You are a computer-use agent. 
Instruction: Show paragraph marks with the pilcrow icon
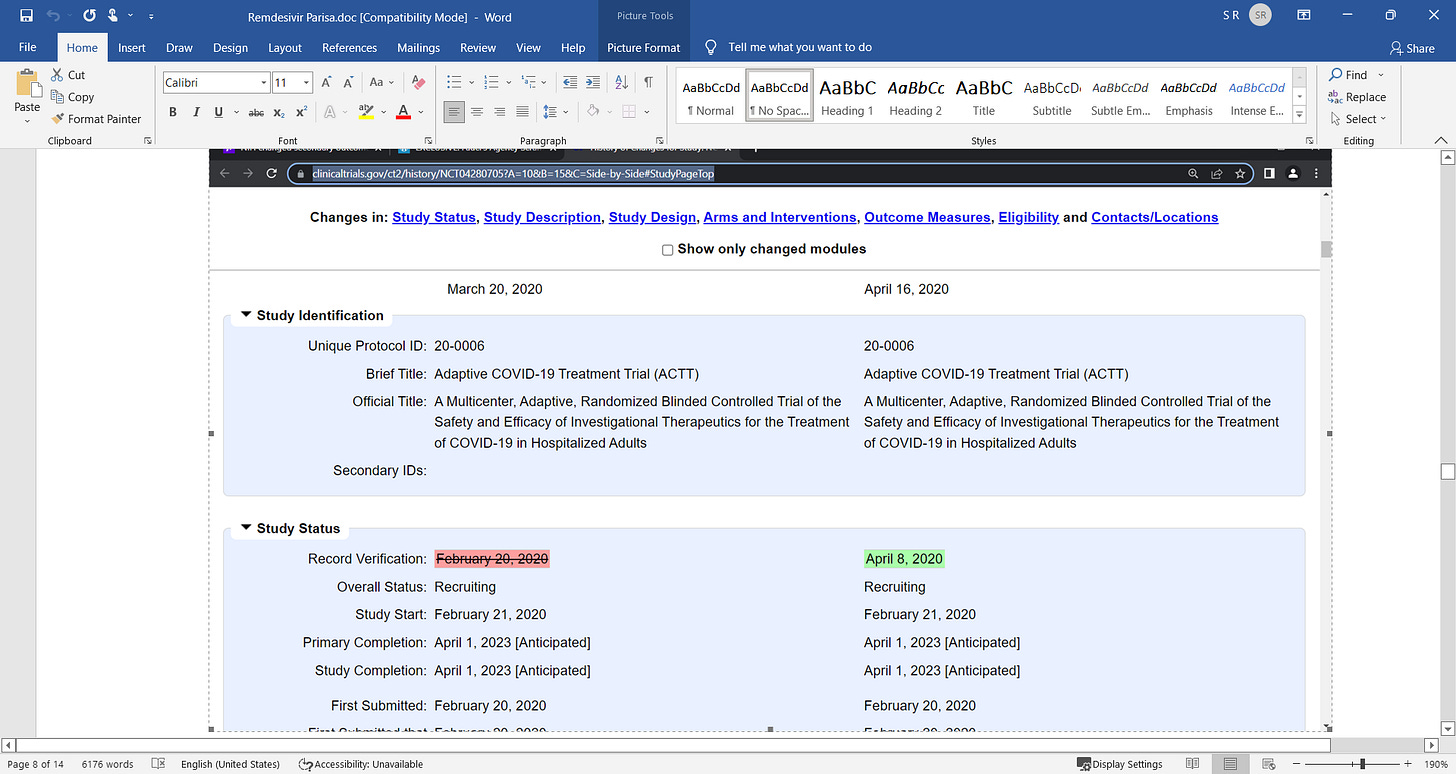click(x=648, y=82)
